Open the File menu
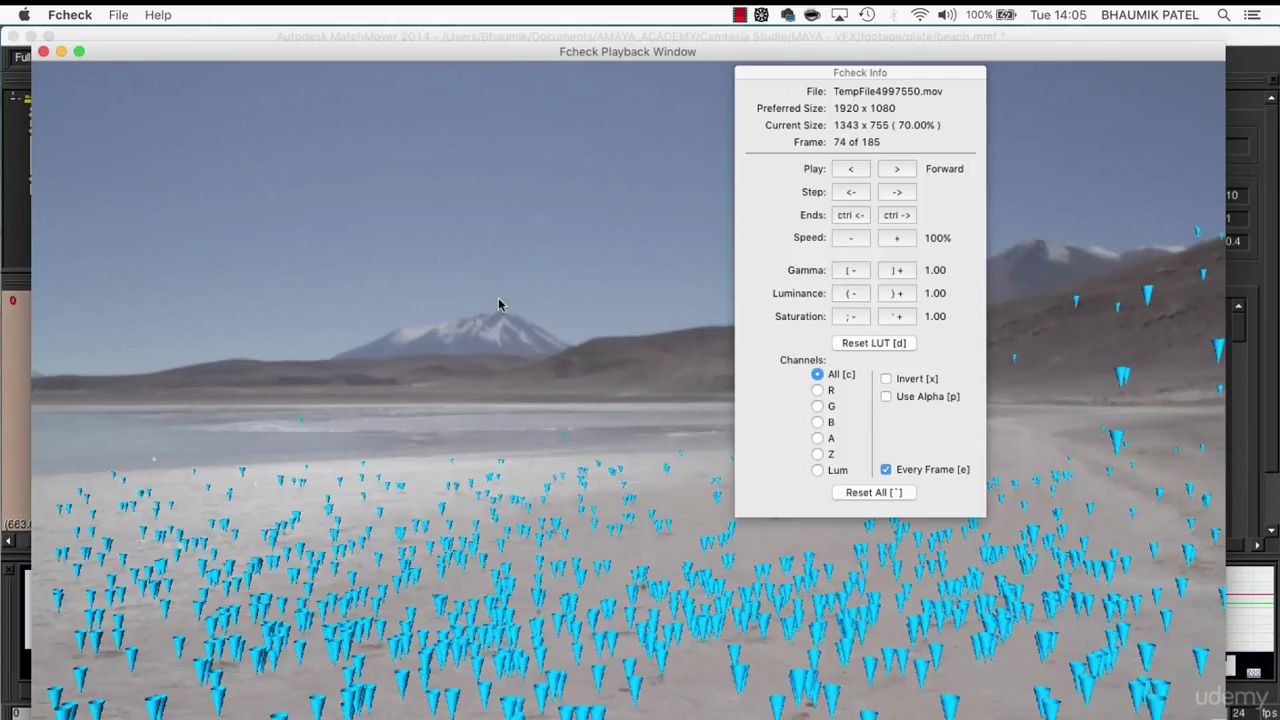The width and height of the screenshot is (1280, 720). 118,14
